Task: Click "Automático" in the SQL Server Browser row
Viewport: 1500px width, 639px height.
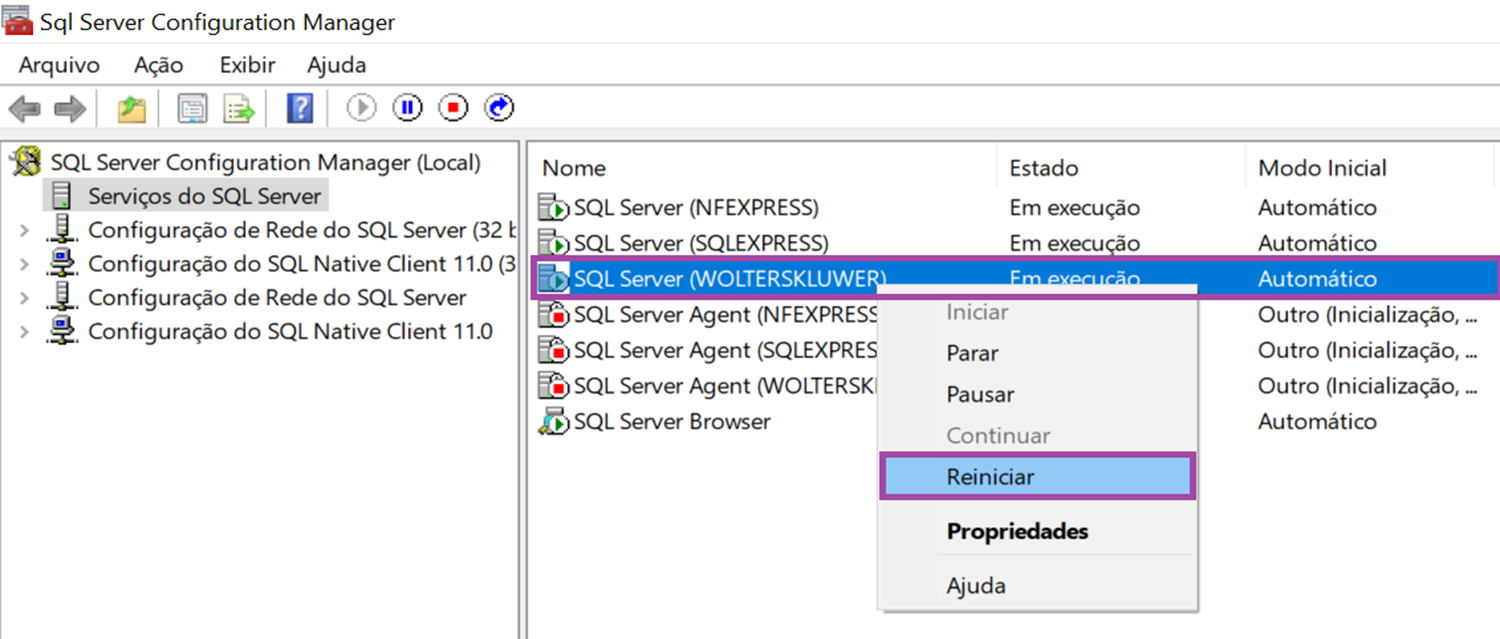Action: [1318, 422]
